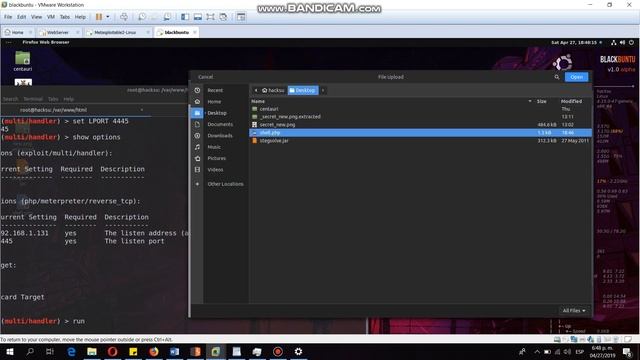Open the VMware View menu

(x=36, y=17)
